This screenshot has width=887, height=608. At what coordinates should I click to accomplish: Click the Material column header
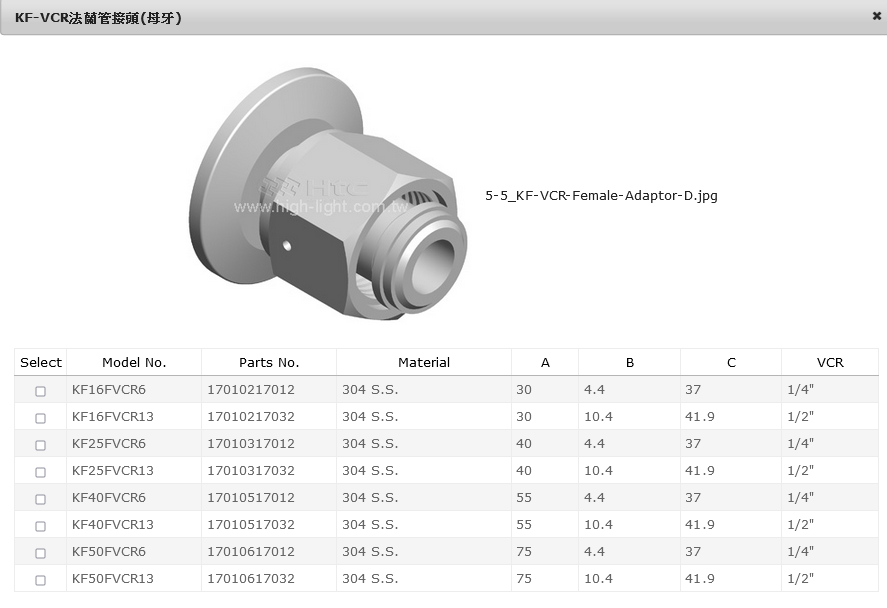424,363
